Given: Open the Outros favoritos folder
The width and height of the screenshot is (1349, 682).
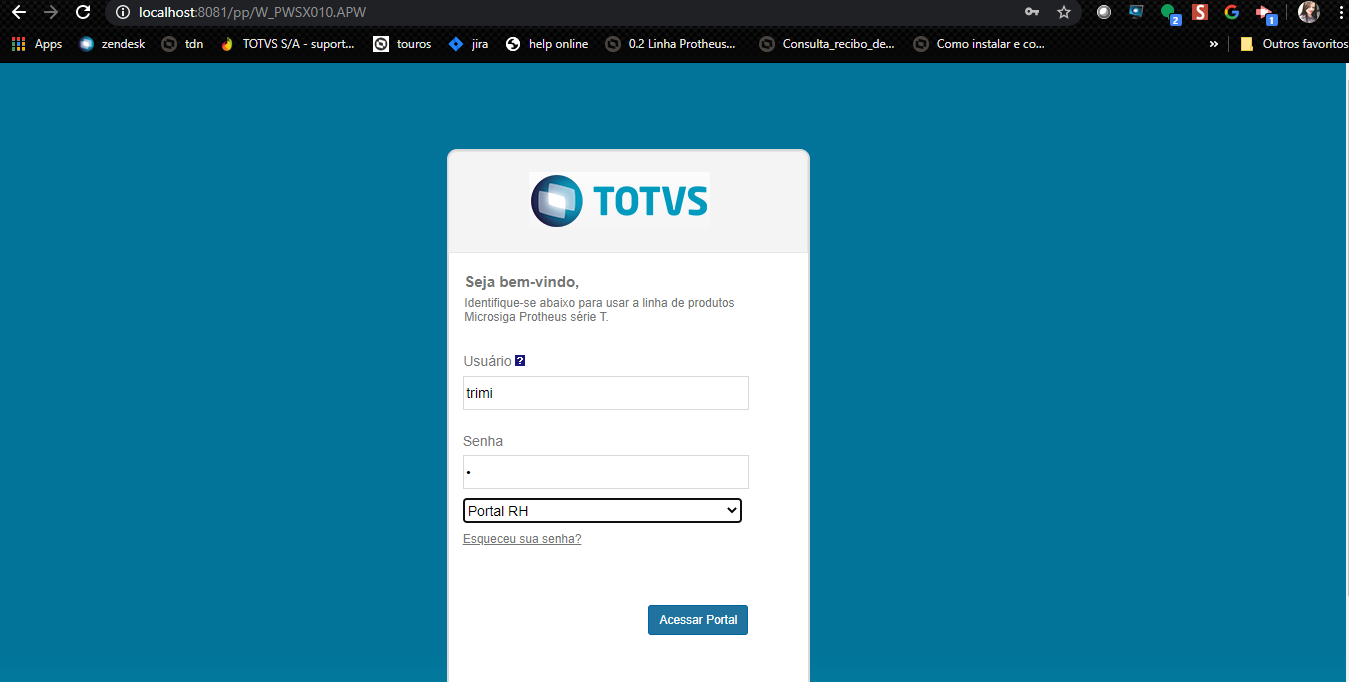Looking at the screenshot, I should (1293, 44).
